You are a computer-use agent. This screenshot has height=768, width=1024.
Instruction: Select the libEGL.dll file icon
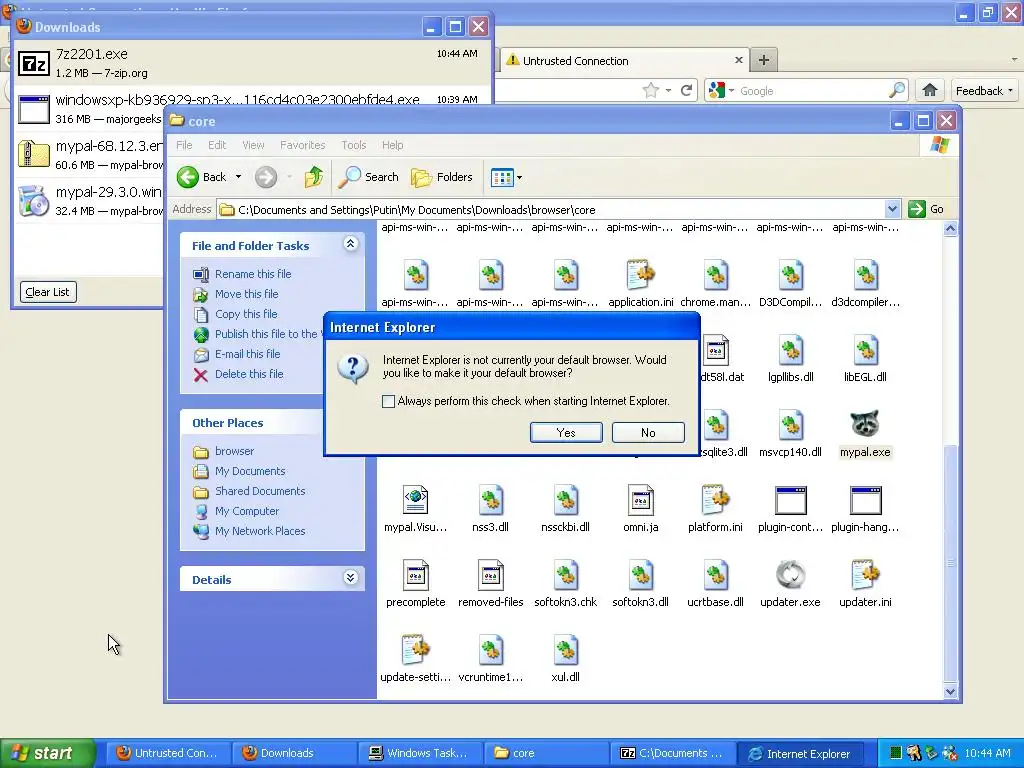[865, 350]
